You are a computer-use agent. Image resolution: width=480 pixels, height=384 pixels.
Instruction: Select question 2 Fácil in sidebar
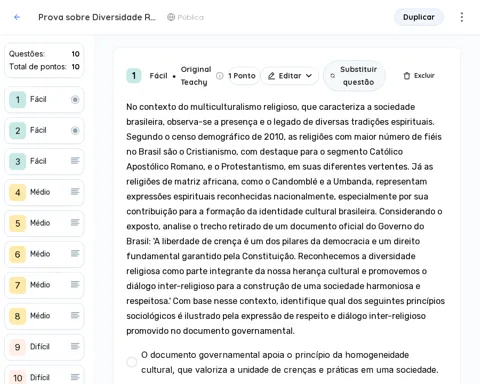click(44, 130)
